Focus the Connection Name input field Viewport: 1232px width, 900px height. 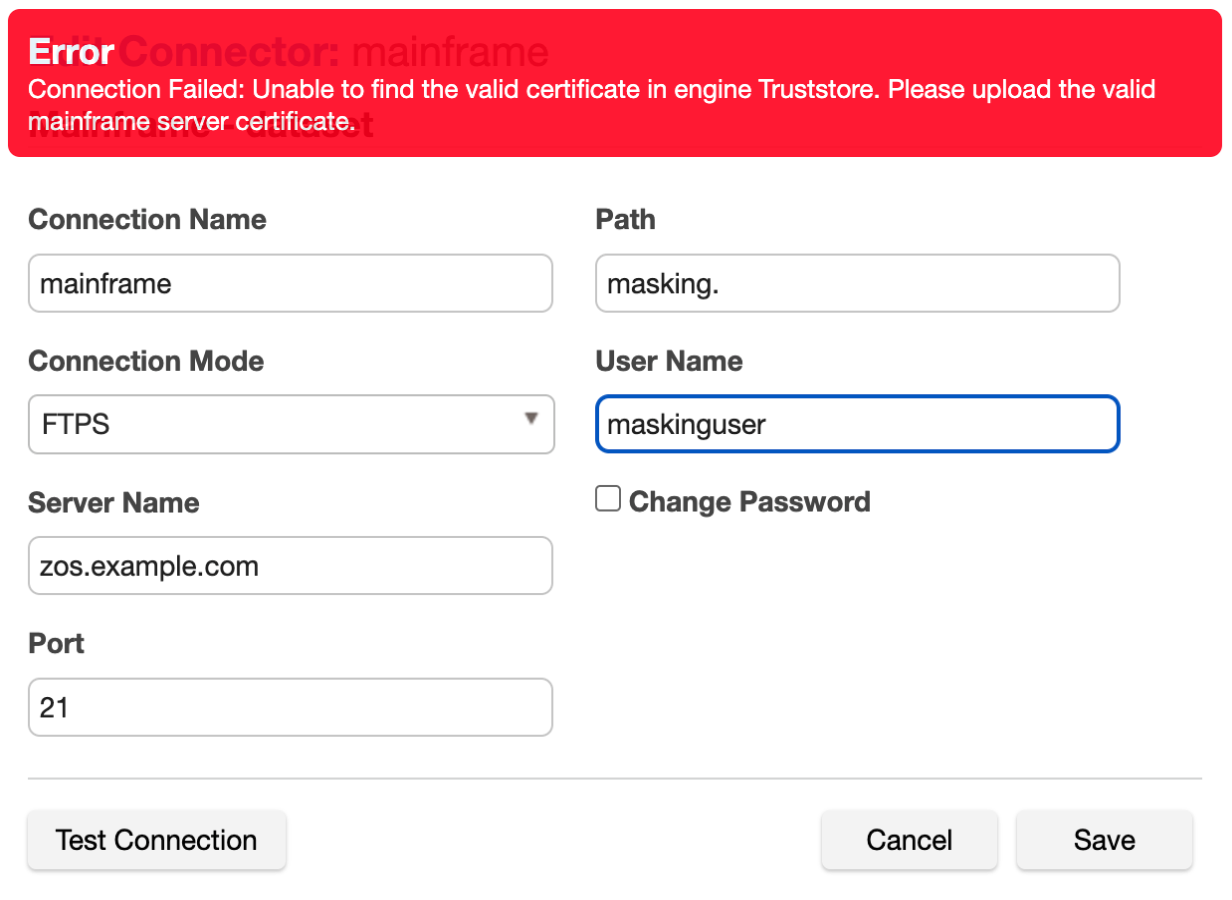point(290,283)
